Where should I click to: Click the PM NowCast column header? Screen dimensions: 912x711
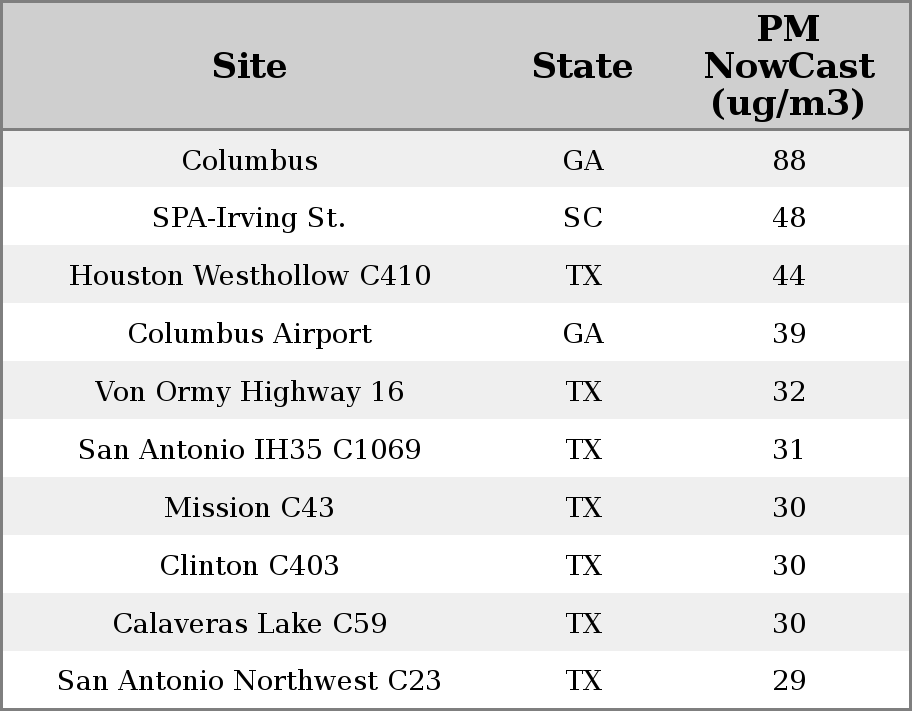(x=788, y=66)
